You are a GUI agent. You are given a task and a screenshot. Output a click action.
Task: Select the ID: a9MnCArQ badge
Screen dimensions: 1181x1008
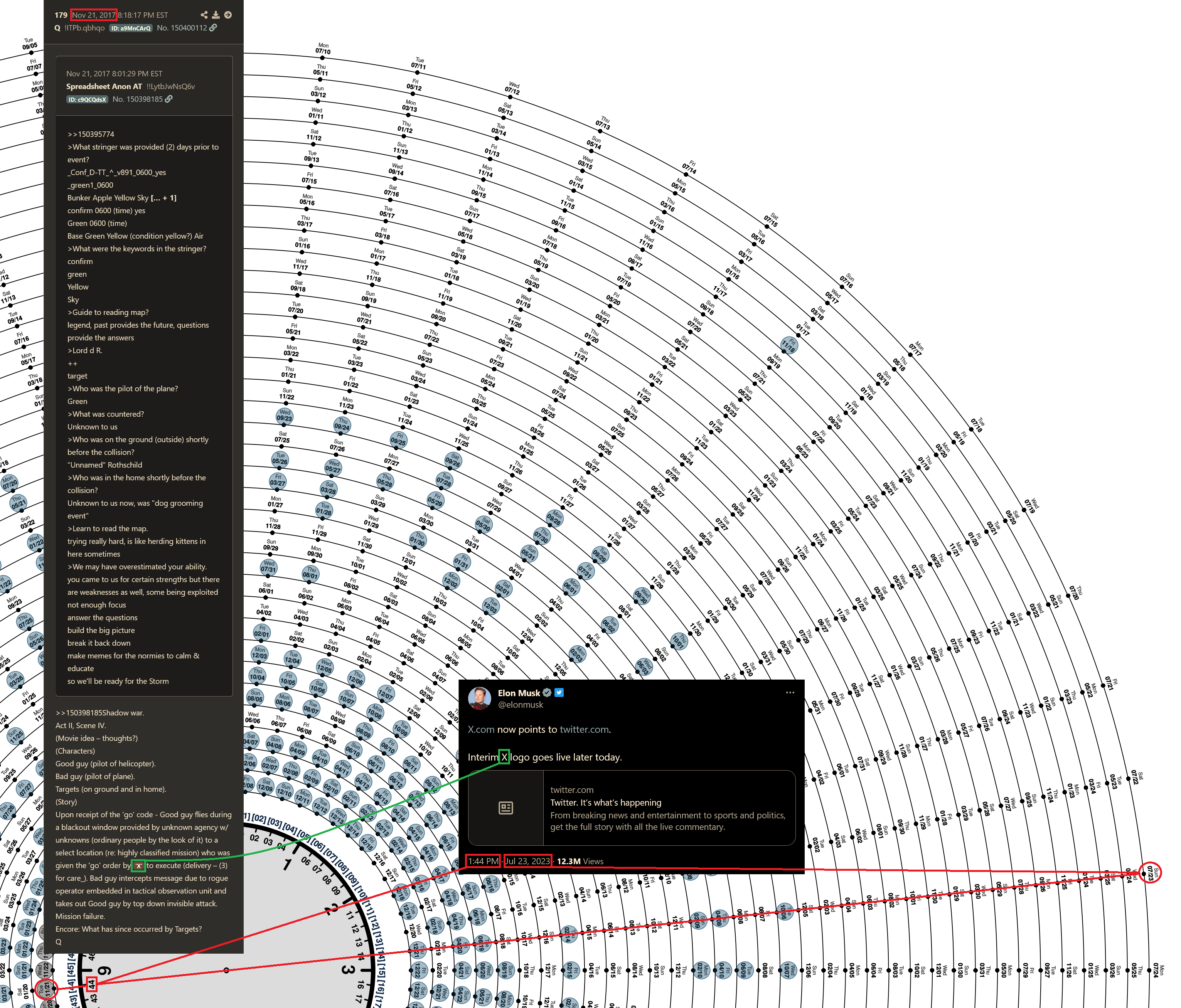tap(131, 28)
